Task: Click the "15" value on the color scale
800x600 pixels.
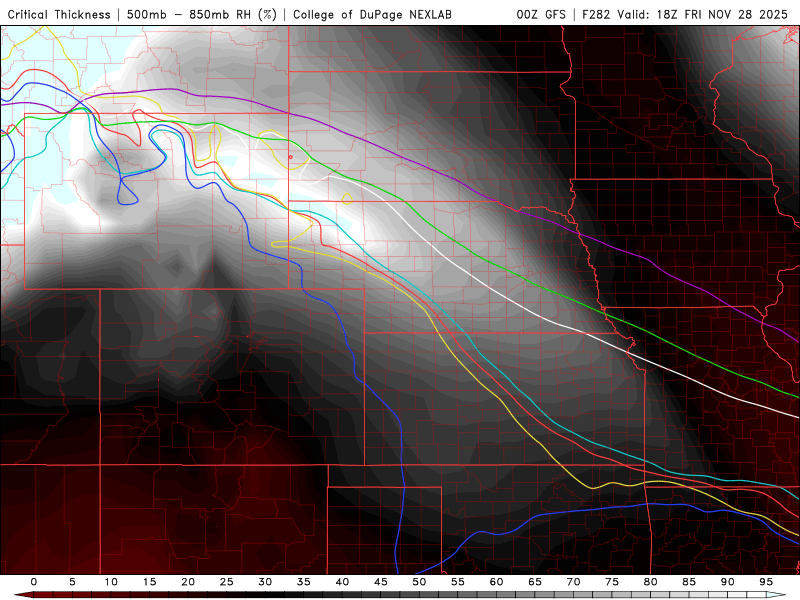Action: pos(149,582)
